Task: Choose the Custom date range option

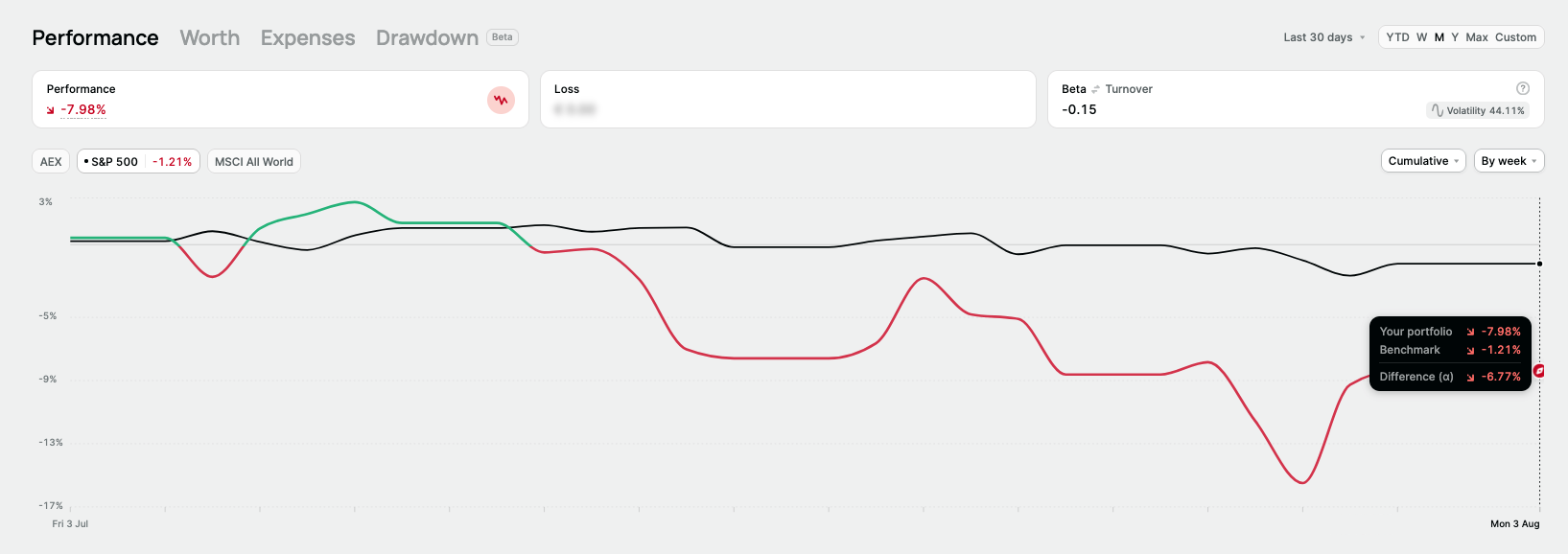Action: [1515, 37]
